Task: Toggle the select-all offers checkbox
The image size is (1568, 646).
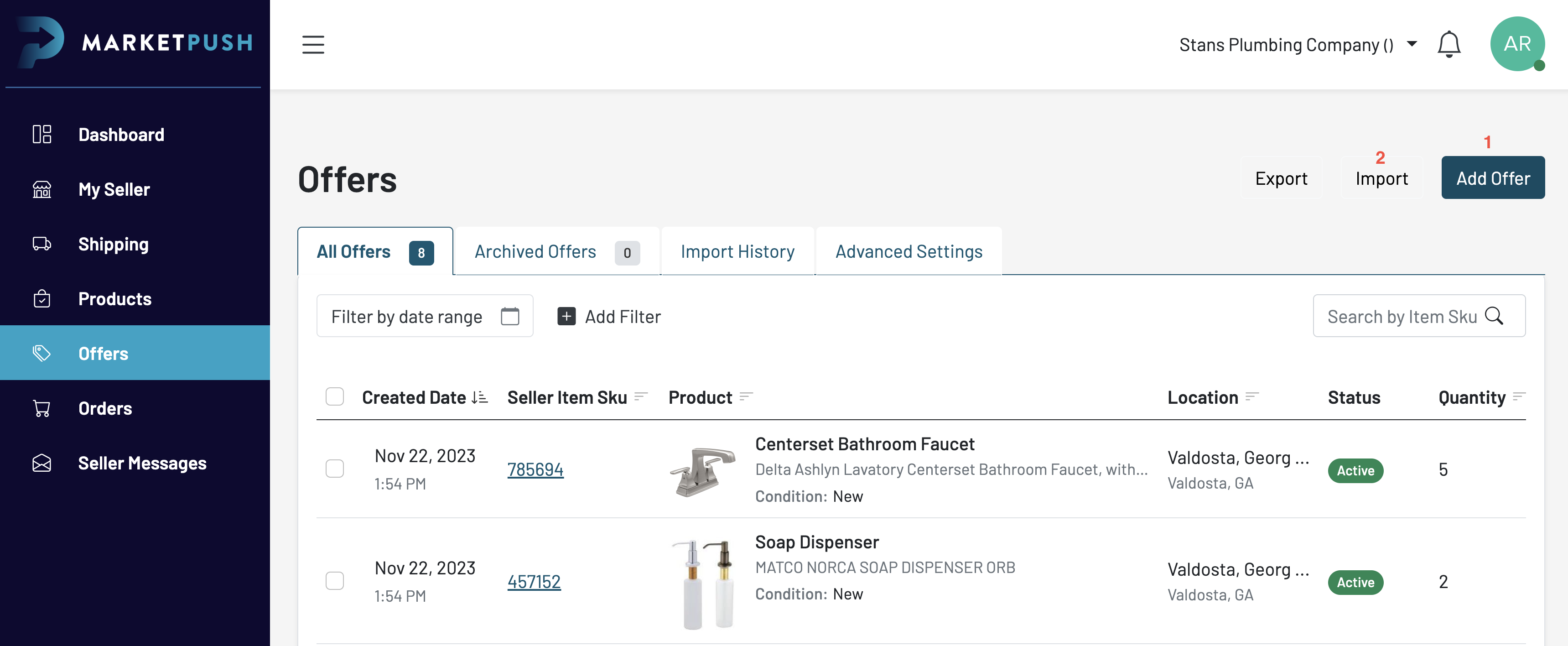Action: [x=334, y=396]
